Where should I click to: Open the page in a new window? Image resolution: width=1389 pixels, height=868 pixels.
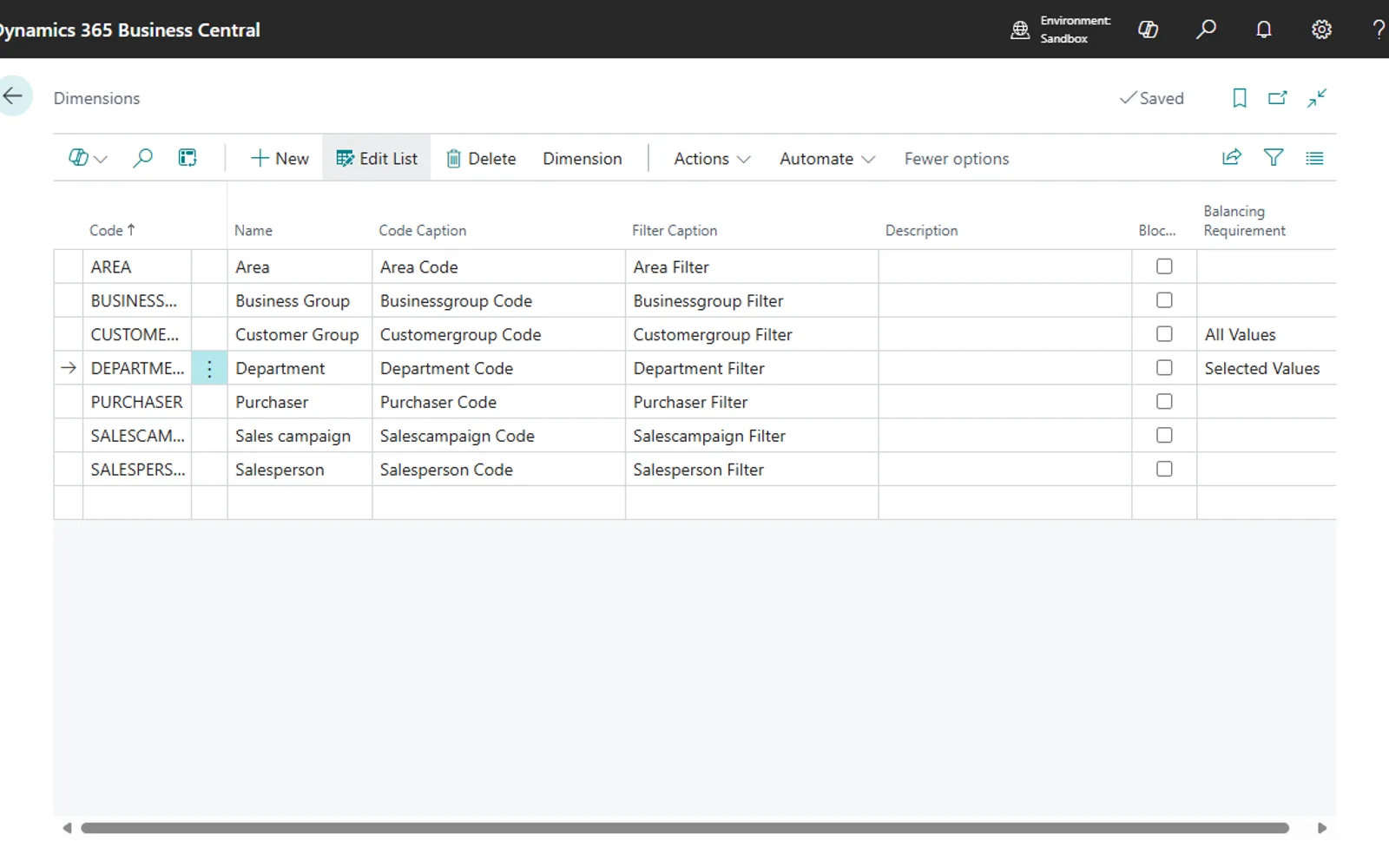tap(1278, 98)
